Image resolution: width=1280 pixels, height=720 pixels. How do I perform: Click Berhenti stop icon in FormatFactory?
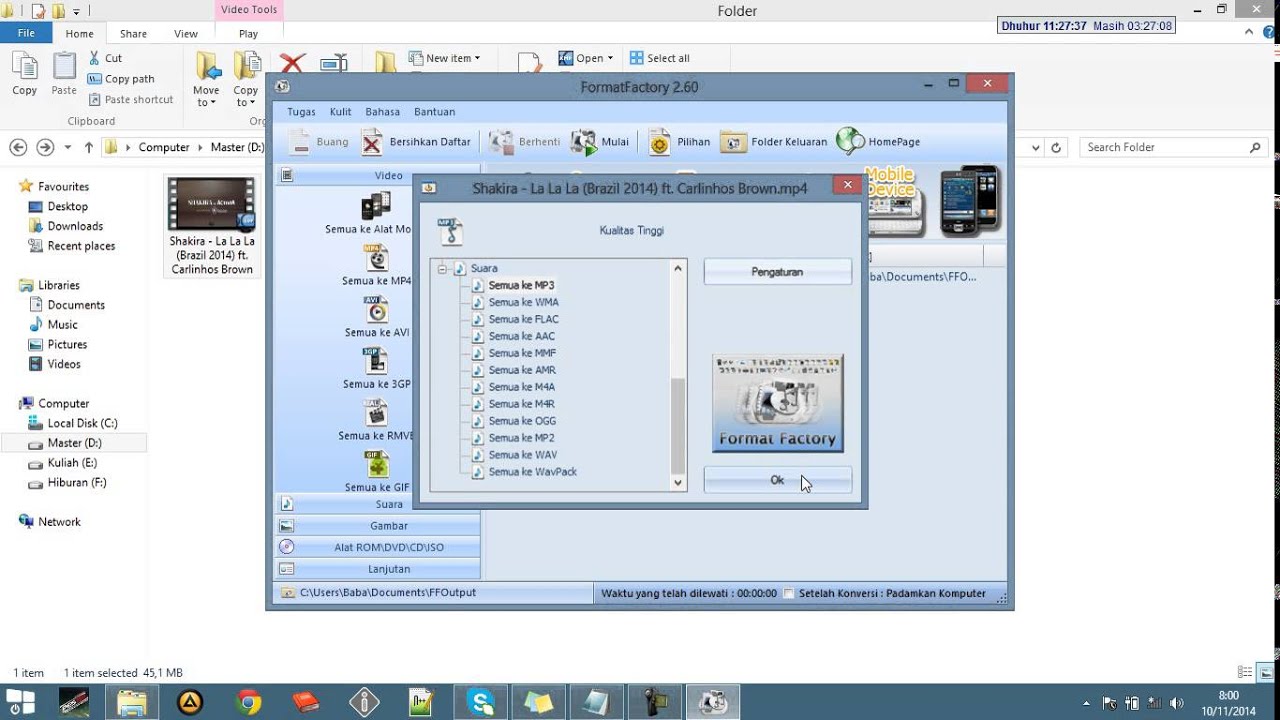tap(501, 142)
